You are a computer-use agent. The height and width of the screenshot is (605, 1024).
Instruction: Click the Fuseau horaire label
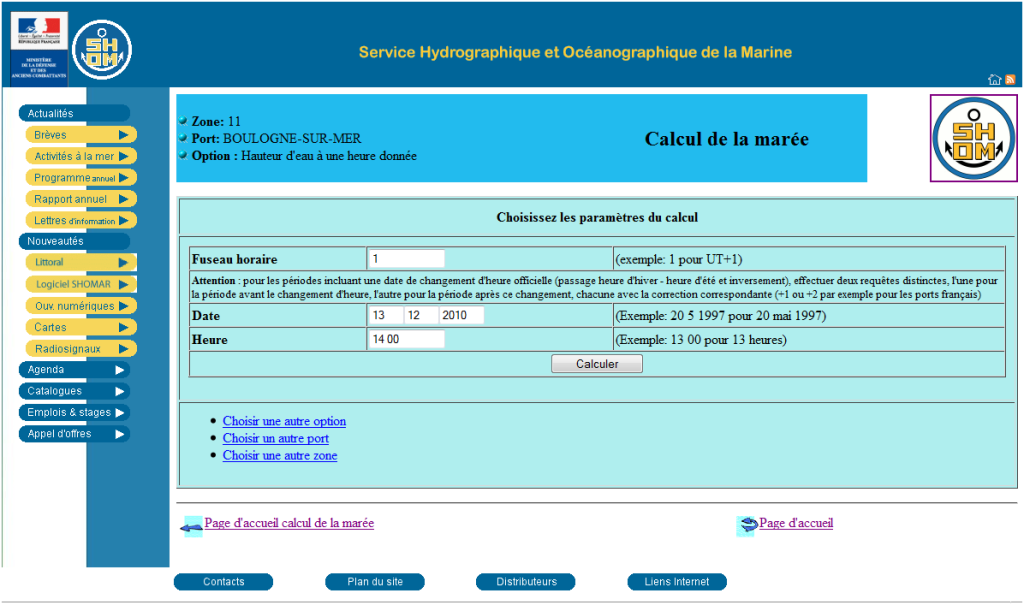tap(234, 259)
